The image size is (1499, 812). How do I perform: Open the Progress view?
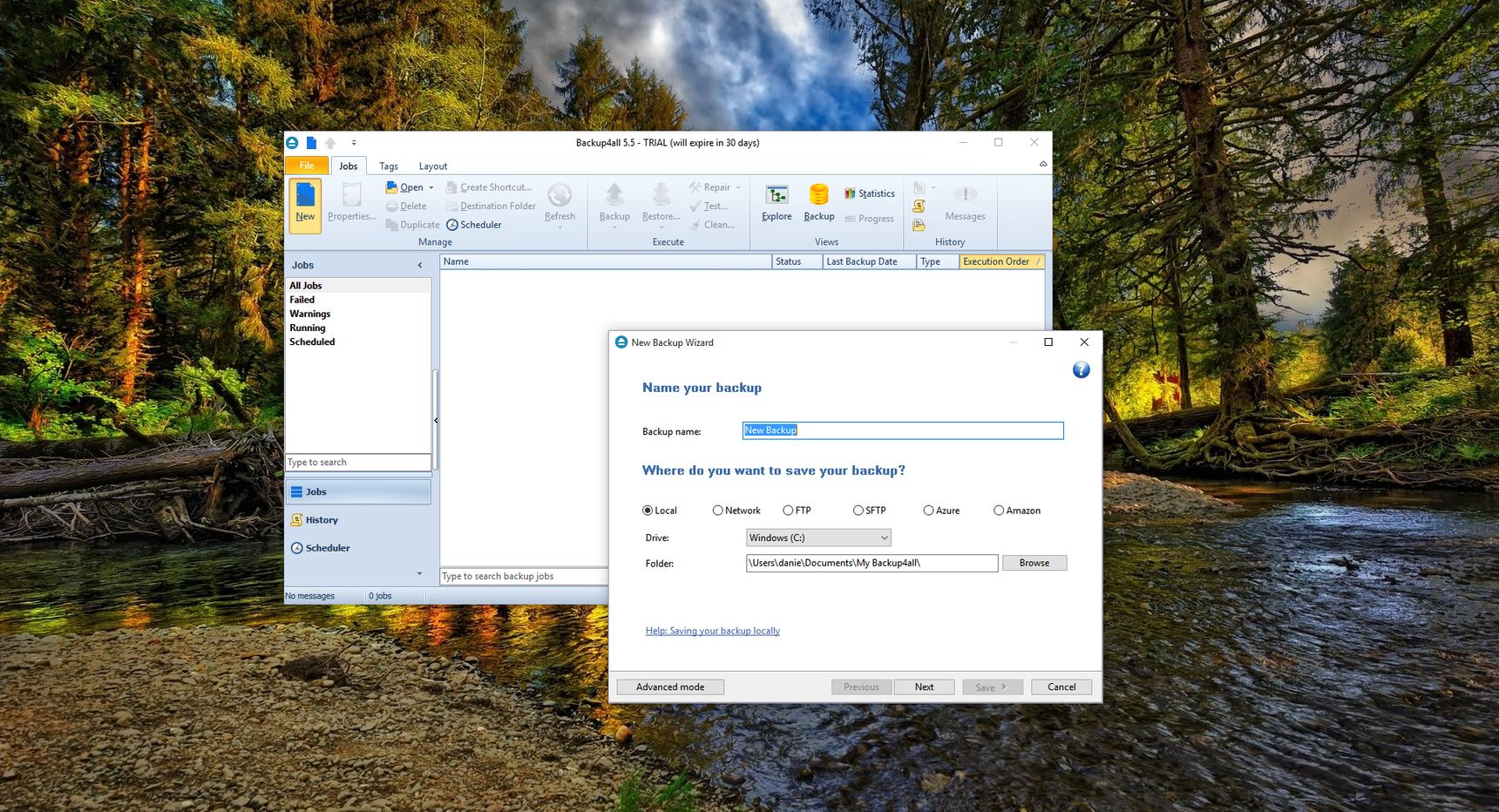870,219
